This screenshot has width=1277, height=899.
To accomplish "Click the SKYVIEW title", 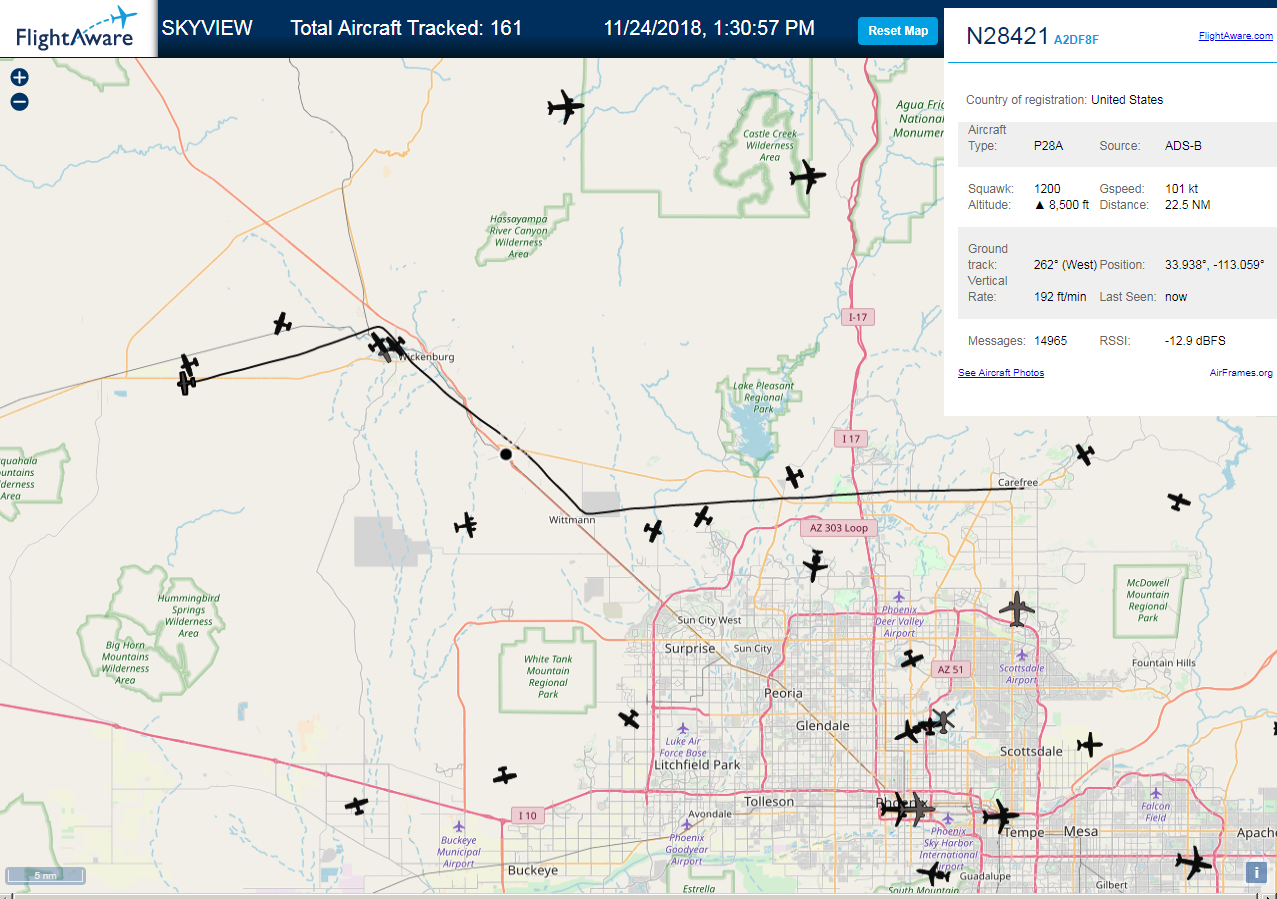I will (x=207, y=28).
